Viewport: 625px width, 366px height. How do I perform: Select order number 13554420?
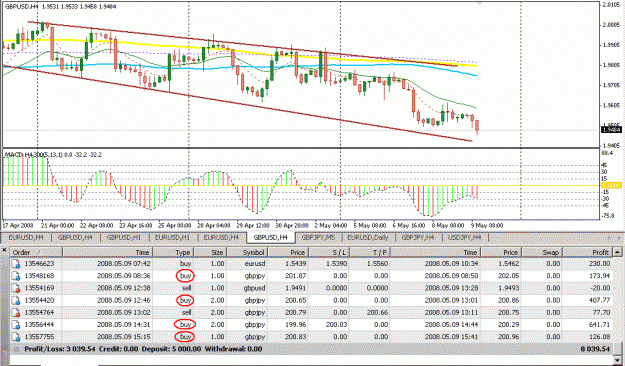[x=39, y=300]
